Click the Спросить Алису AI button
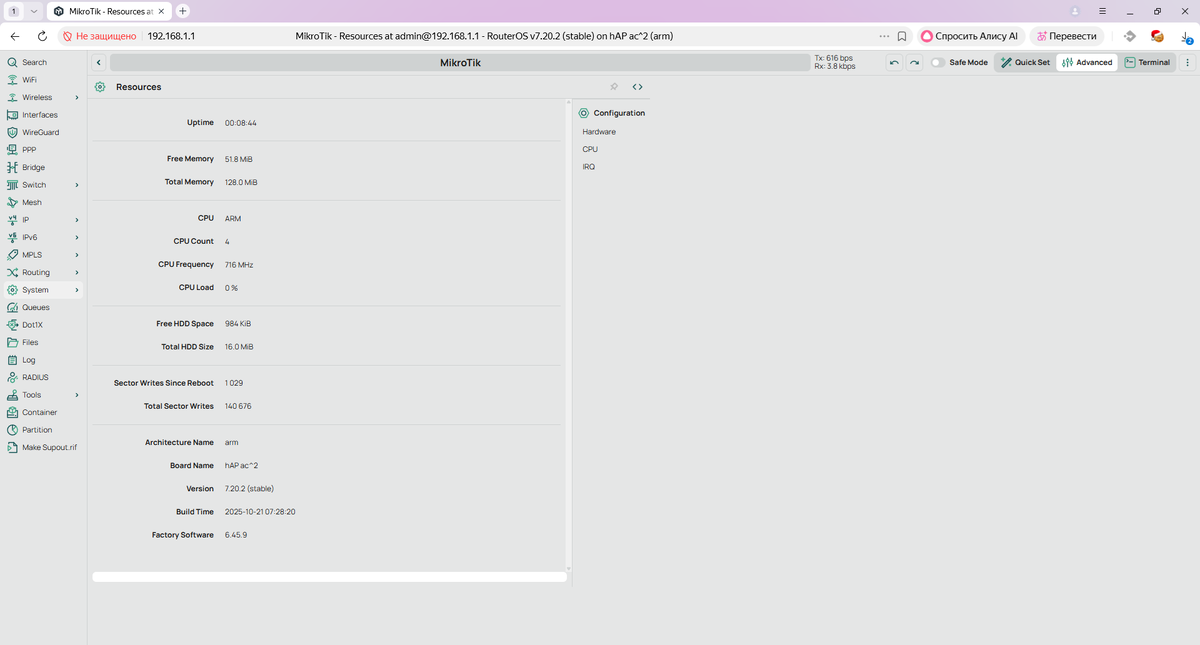 (x=970, y=36)
